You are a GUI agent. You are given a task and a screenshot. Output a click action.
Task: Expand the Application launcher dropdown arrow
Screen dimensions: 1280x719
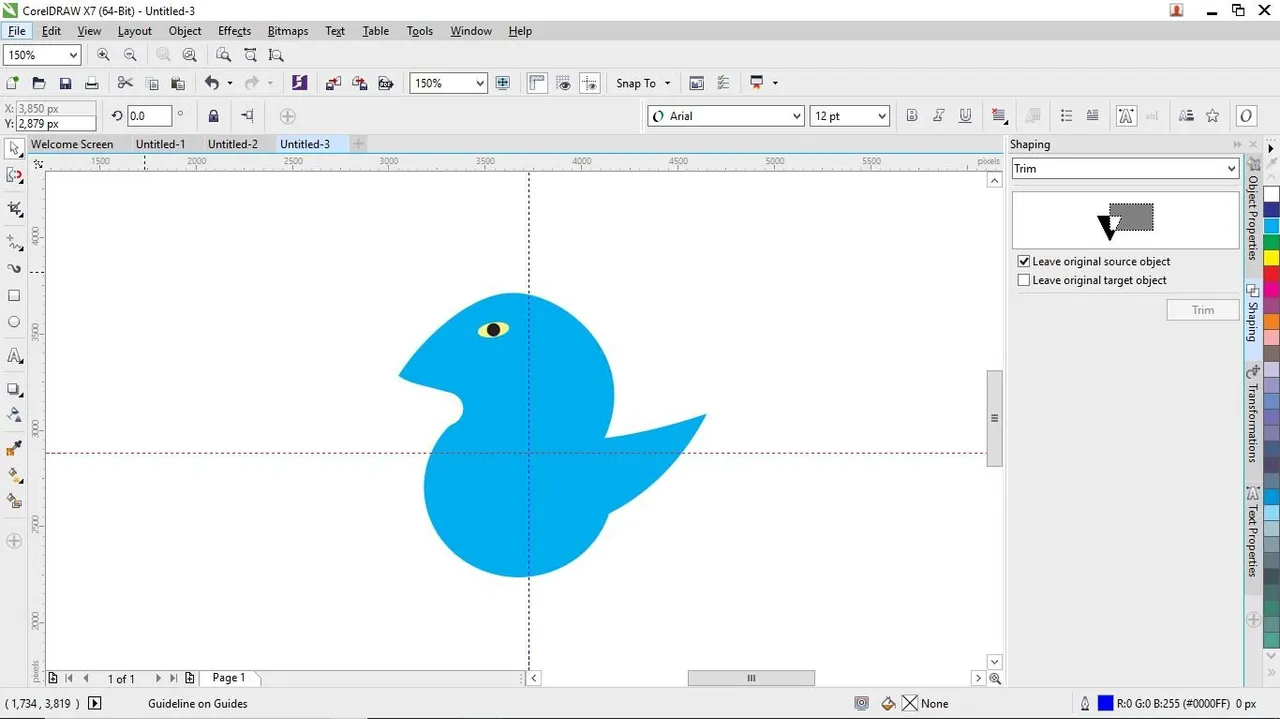(x=775, y=83)
